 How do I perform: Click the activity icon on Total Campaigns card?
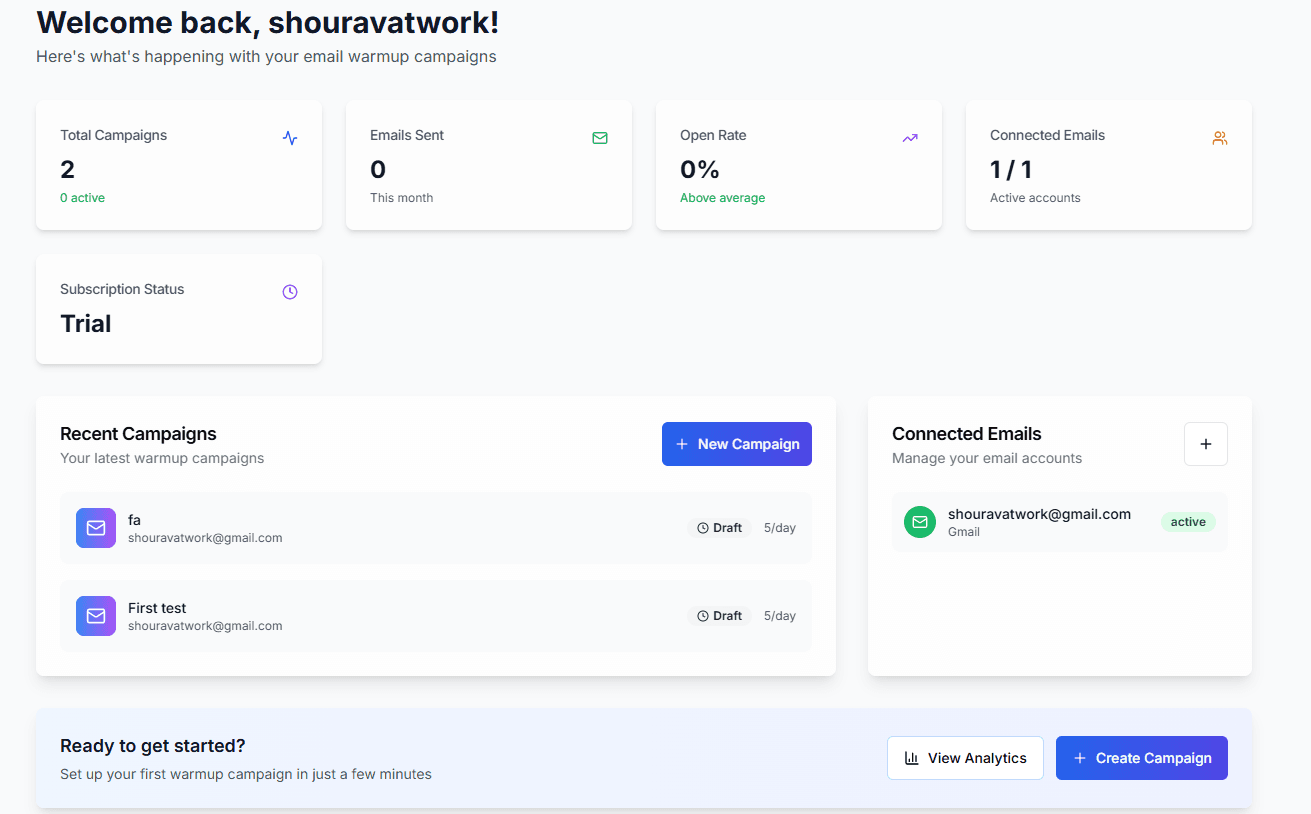(289, 137)
